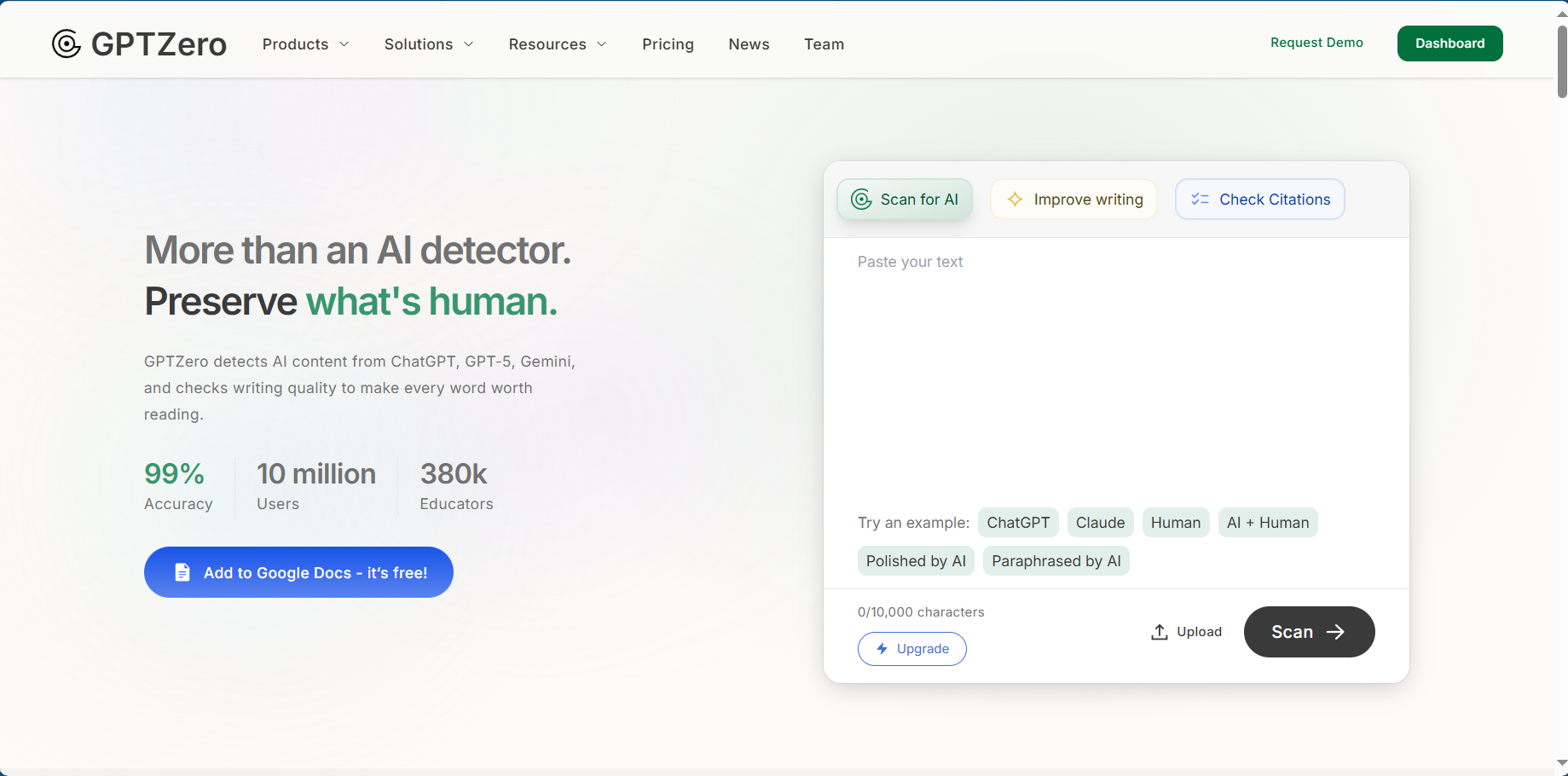Try the Claude example
This screenshot has height=776, width=1568.
tap(1100, 523)
